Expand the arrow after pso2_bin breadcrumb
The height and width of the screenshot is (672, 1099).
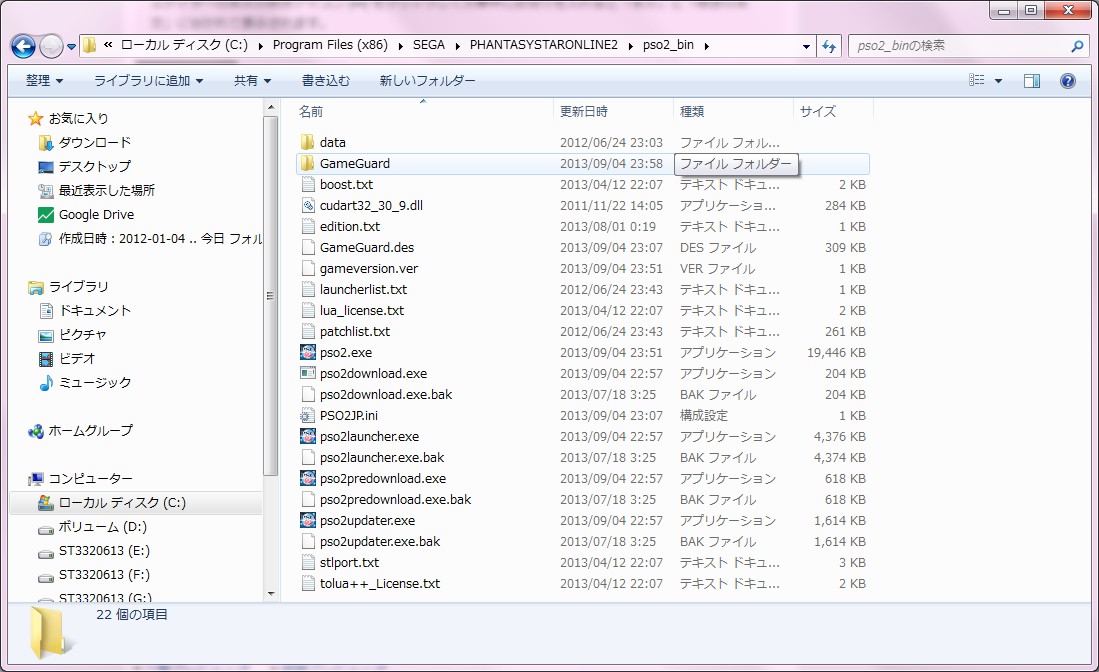[706, 46]
